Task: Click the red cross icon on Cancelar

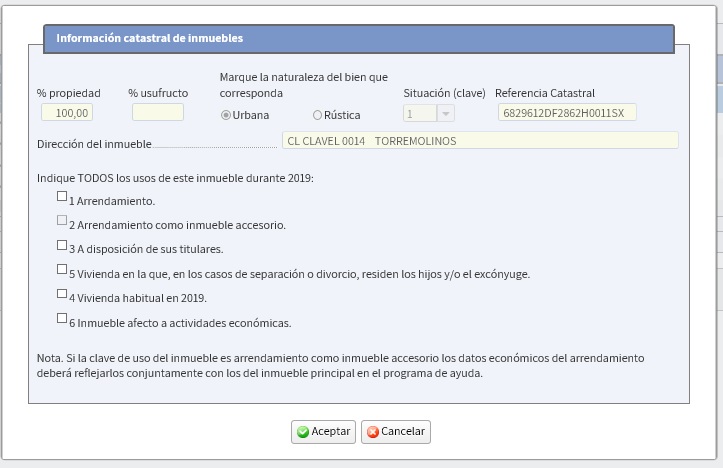Action: [372, 432]
